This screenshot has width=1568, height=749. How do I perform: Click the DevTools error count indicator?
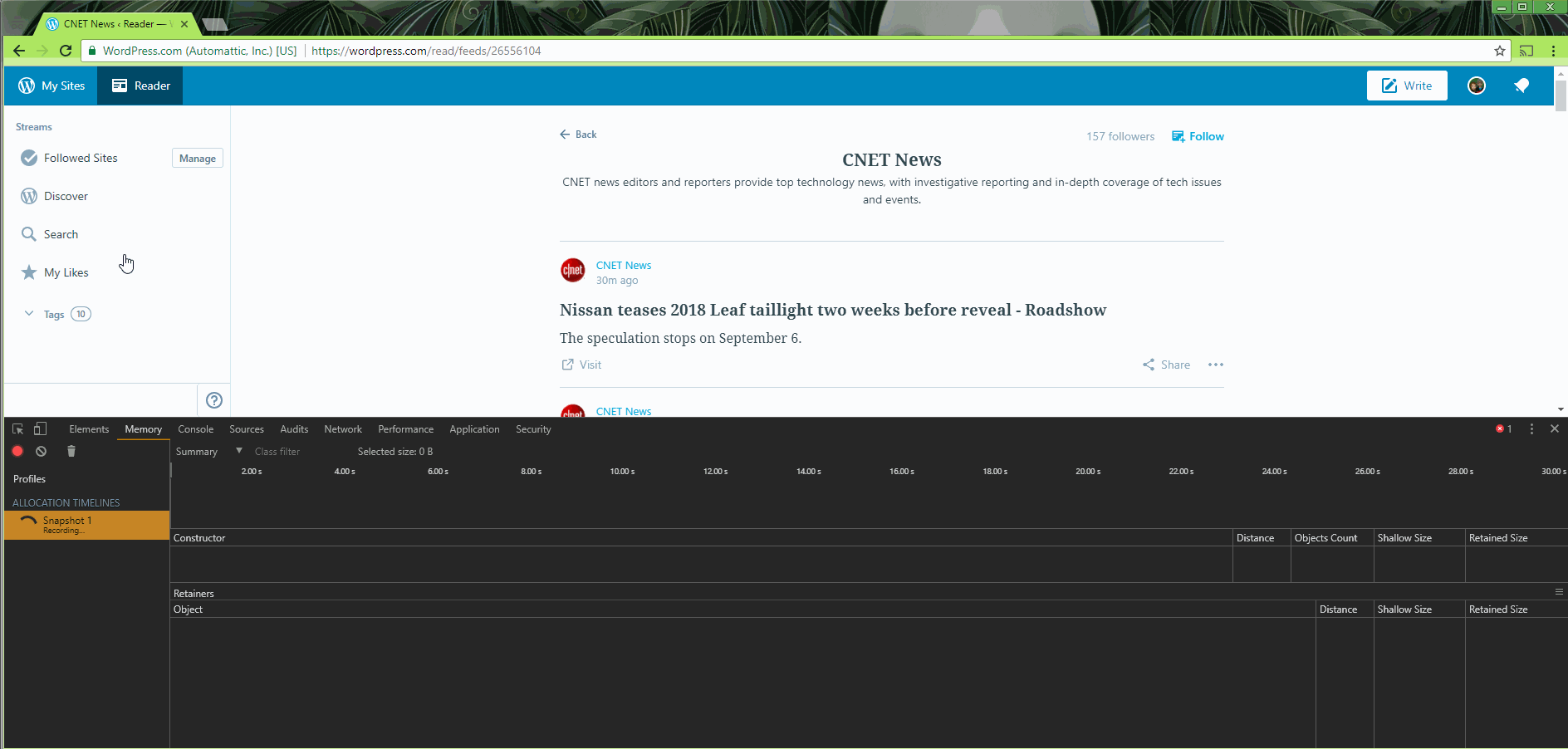tap(1504, 429)
